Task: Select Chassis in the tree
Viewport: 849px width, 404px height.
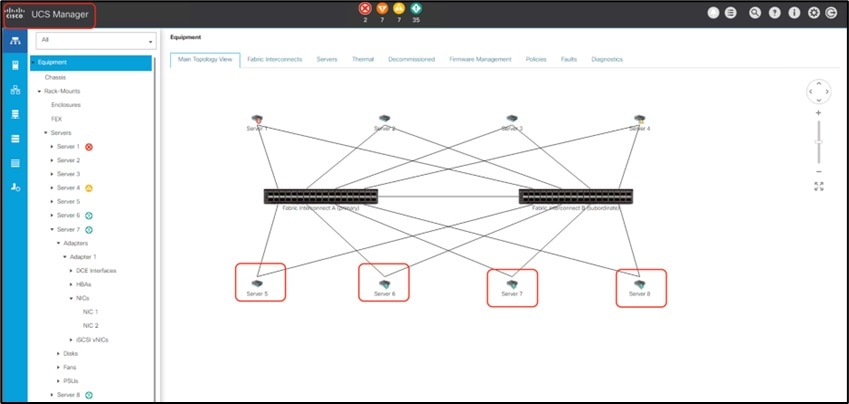Action: pyautogui.click(x=55, y=77)
